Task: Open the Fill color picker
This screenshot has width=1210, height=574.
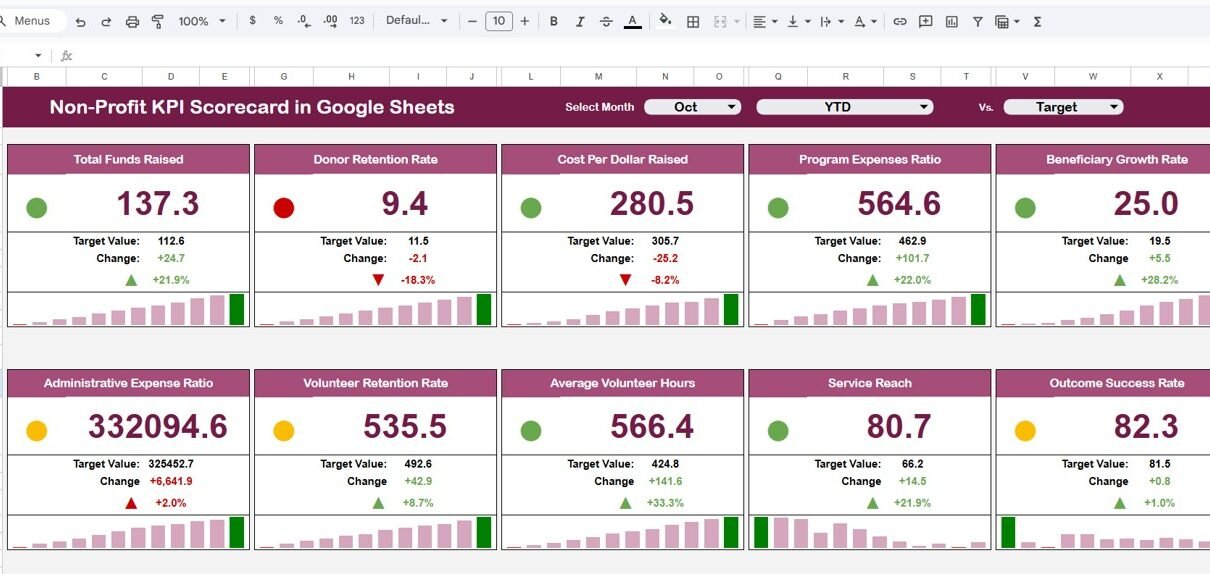Action: pyautogui.click(x=666, y=21)
